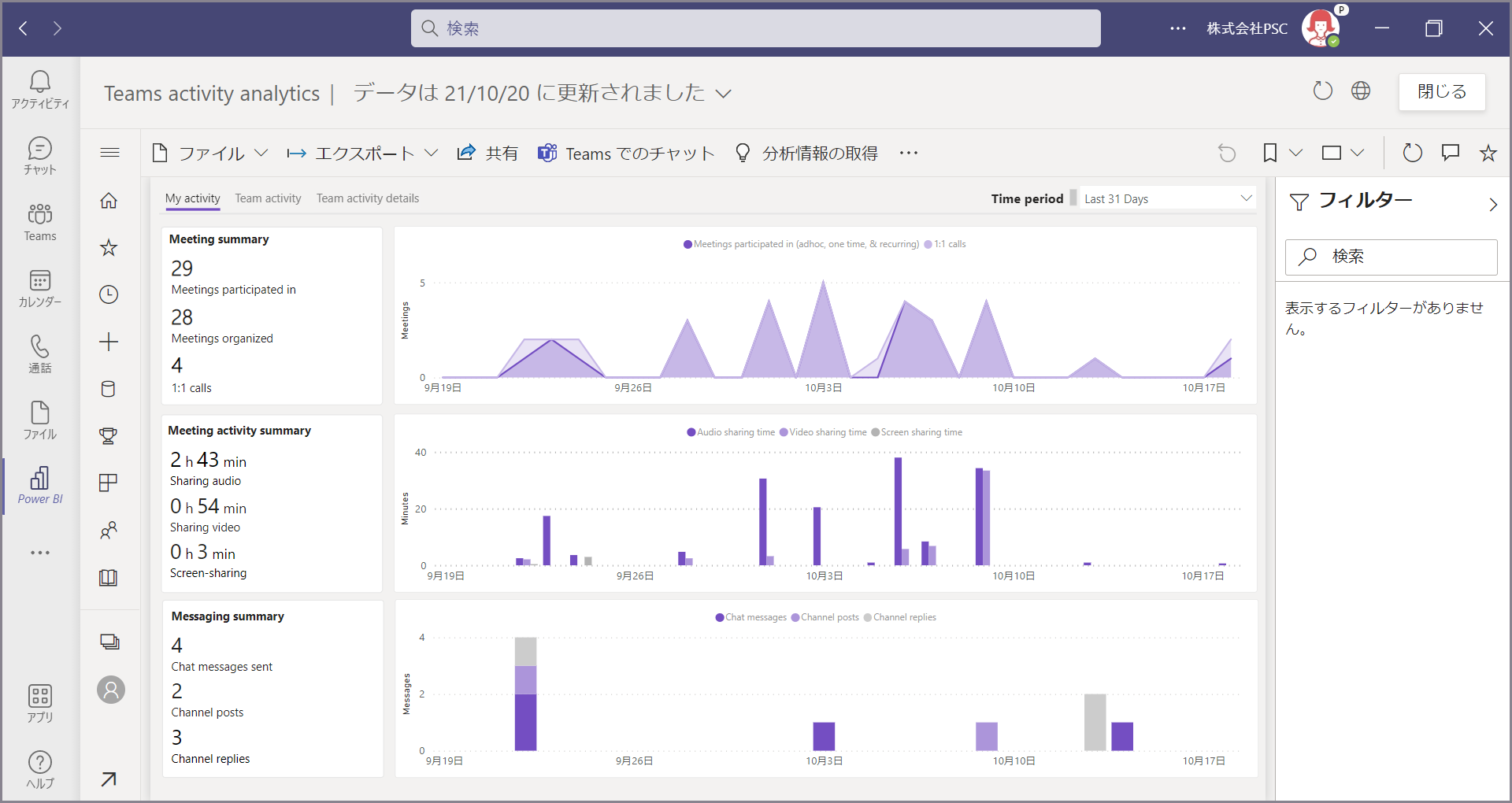Click Channel replies legend swatch
The width and height of the screenshot is (1512, 803).
coord(868,617)
